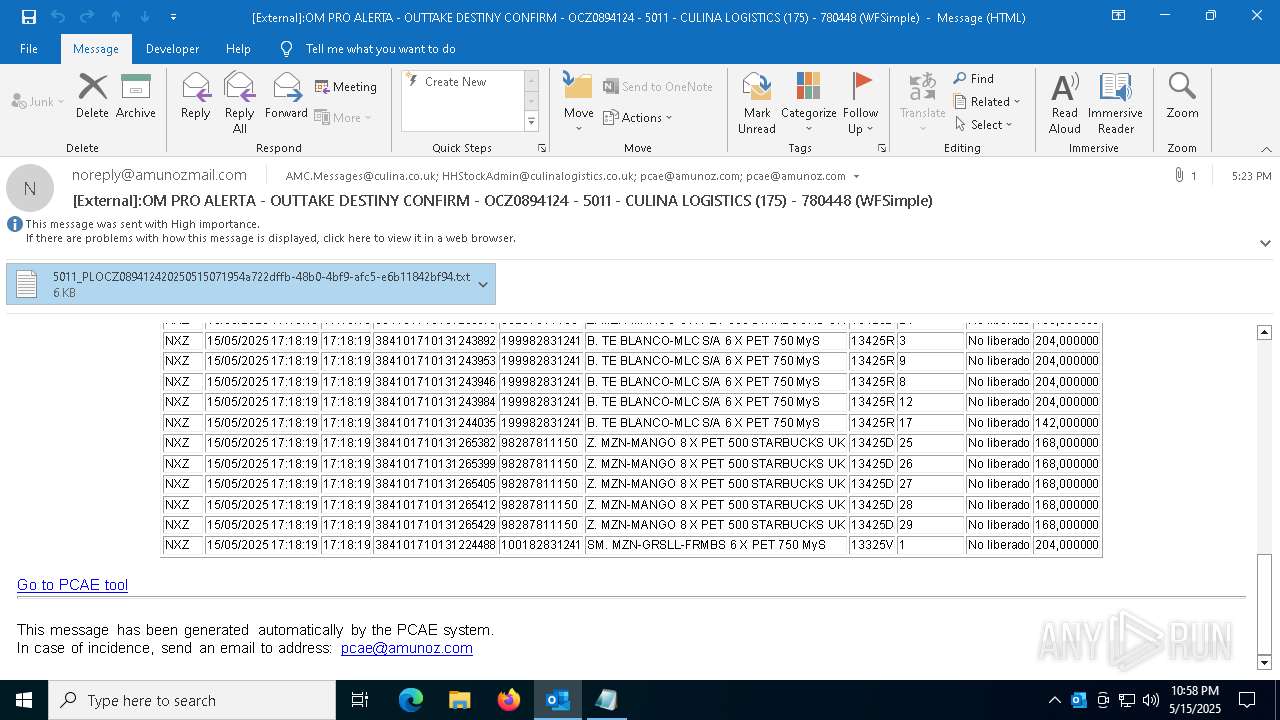Screen dimensions: 1280x720
Task: Click the pcae@amunoz.com email link
Action: point(406,648)
